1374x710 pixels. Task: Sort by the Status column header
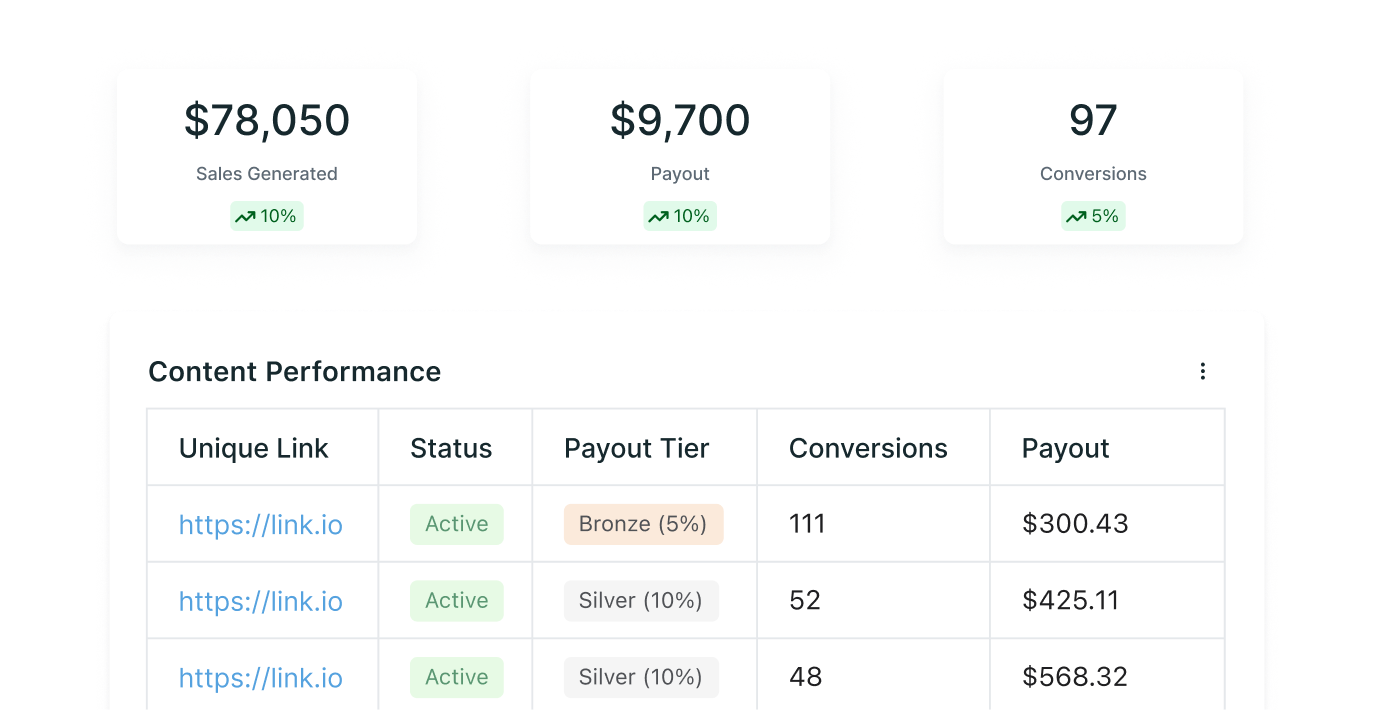coord(451,449)
